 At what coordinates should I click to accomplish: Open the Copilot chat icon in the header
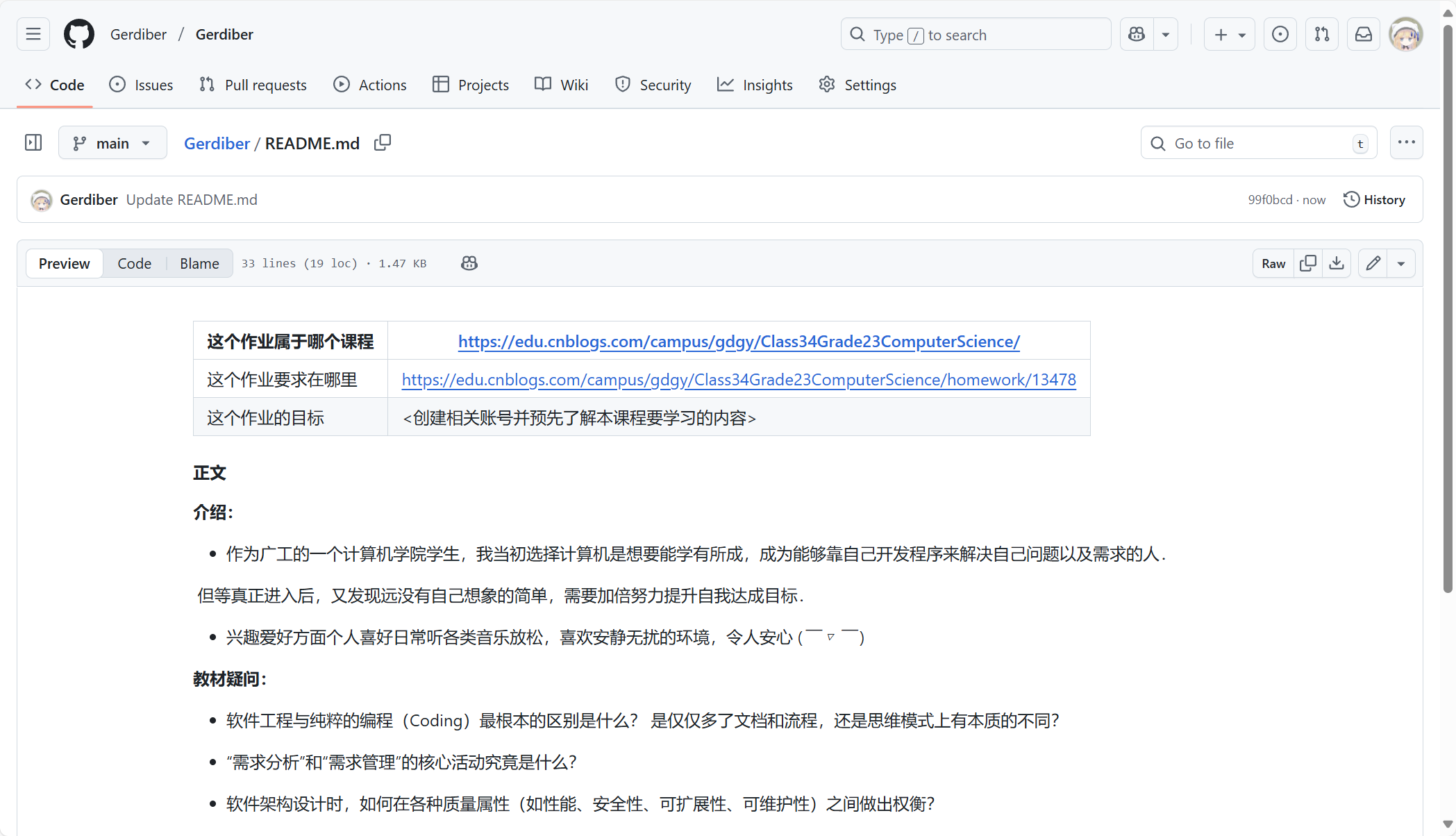[1135, 33]
